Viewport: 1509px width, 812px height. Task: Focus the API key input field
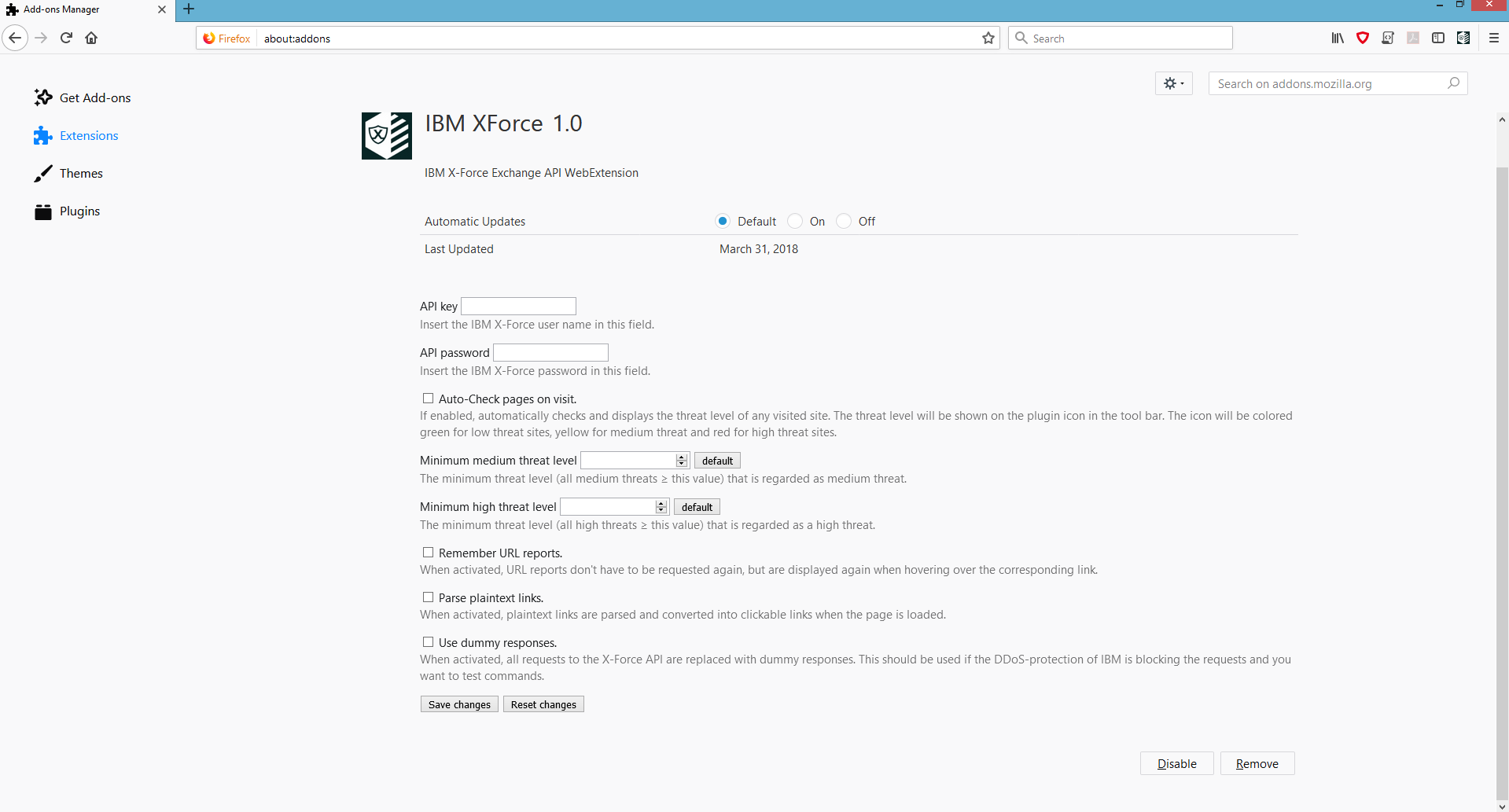pyautogui.click(x=518, y=306)
